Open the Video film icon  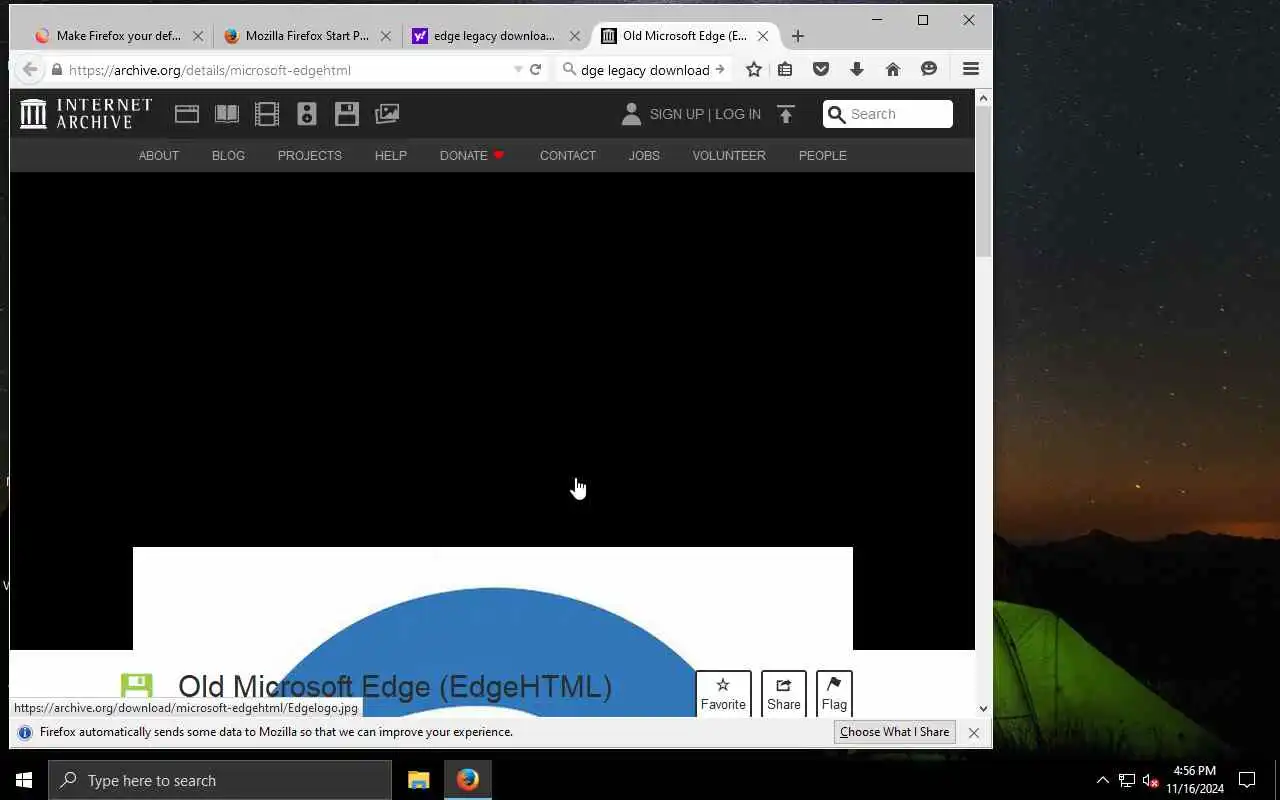pos(267,114)
